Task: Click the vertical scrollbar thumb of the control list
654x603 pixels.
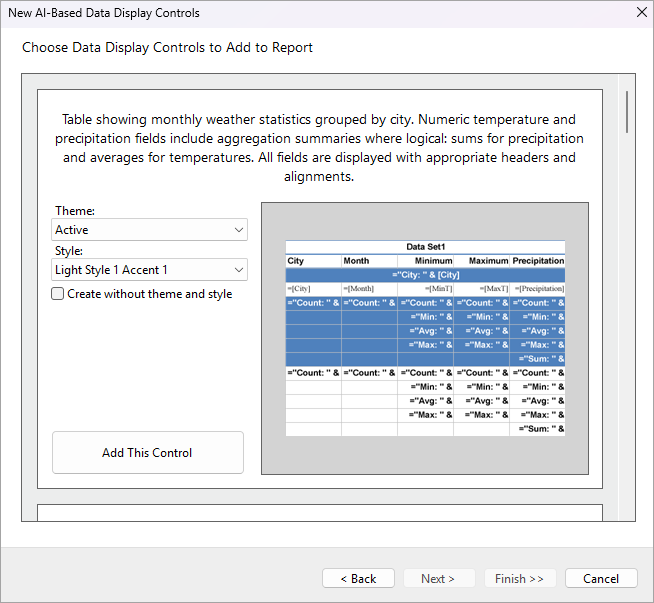Action: pos(627,112)
